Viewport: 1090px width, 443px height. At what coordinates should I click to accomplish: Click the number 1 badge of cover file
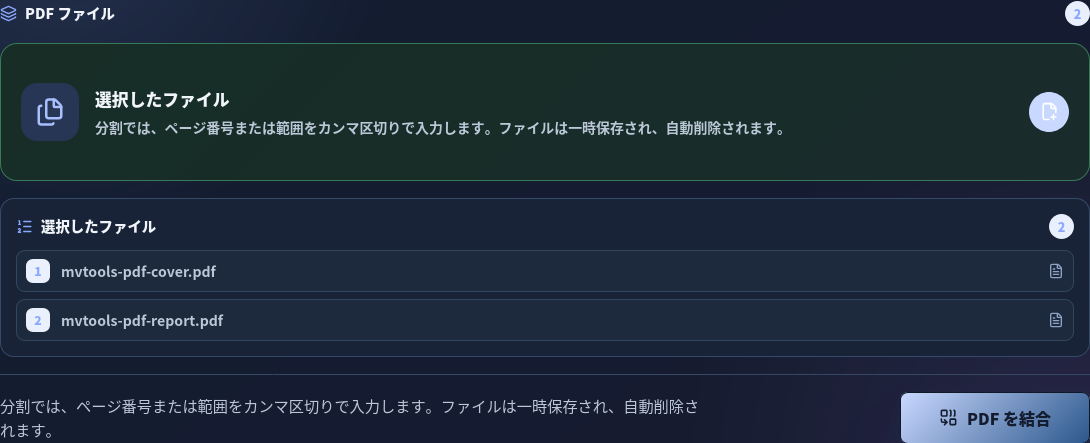(38, 271)
